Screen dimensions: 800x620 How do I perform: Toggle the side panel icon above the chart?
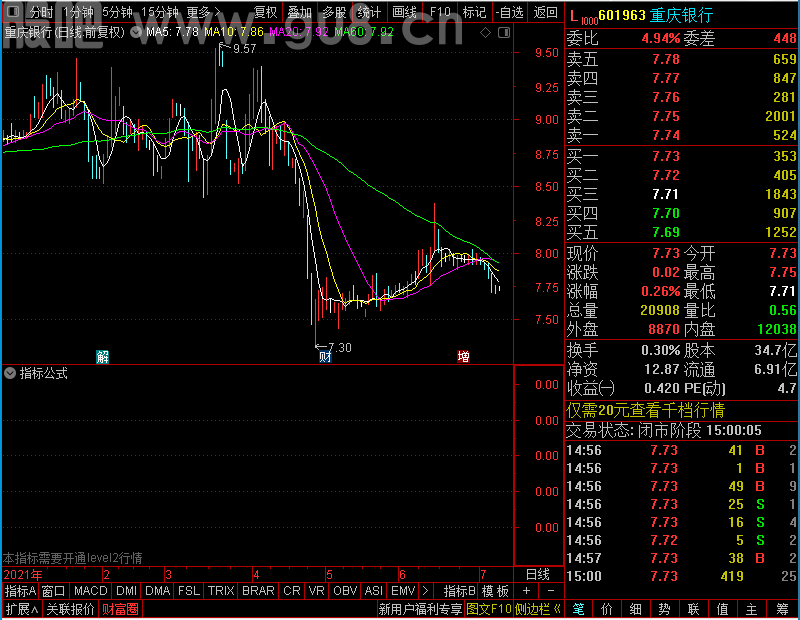(x=504, y=33)
